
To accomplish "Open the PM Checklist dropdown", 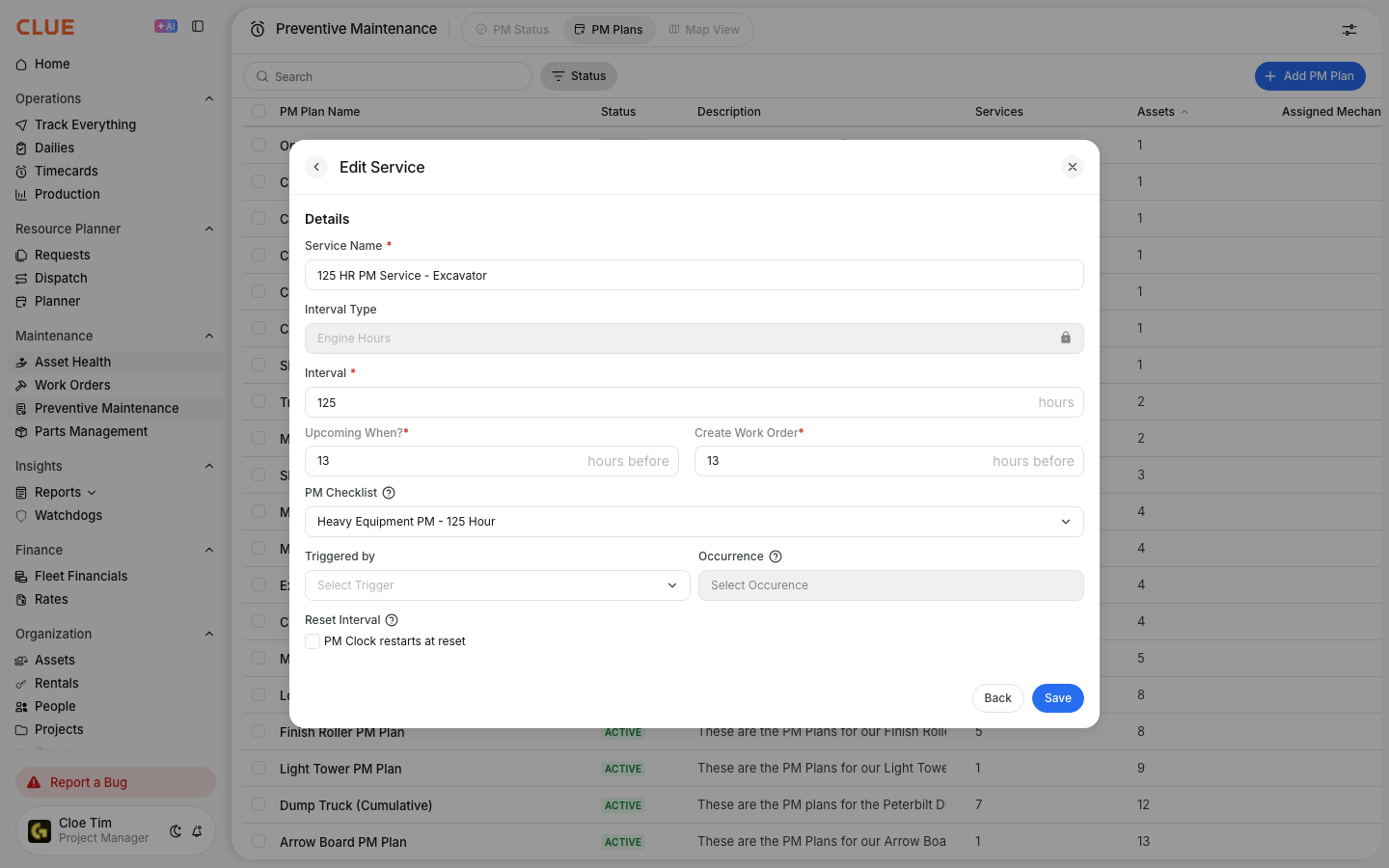I will pos(694,522).
